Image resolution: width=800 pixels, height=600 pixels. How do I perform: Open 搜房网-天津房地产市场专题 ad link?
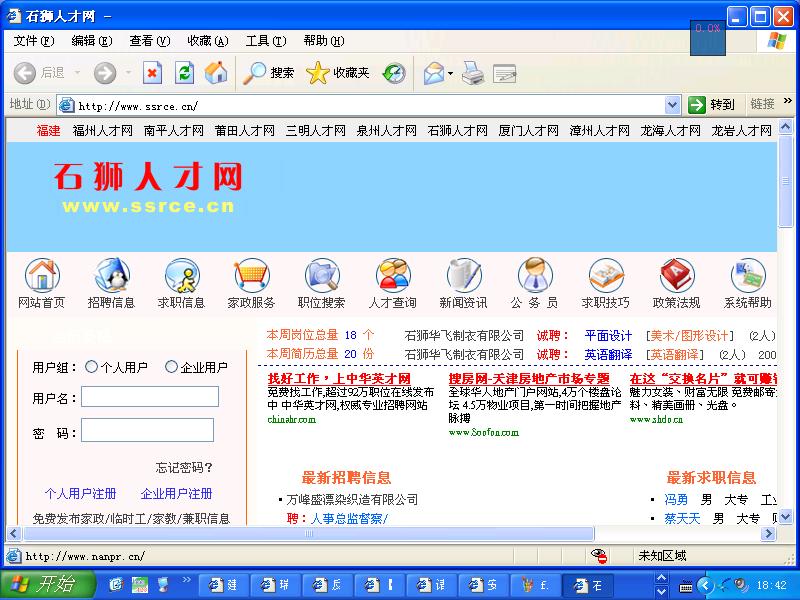[x=529, y=379]
